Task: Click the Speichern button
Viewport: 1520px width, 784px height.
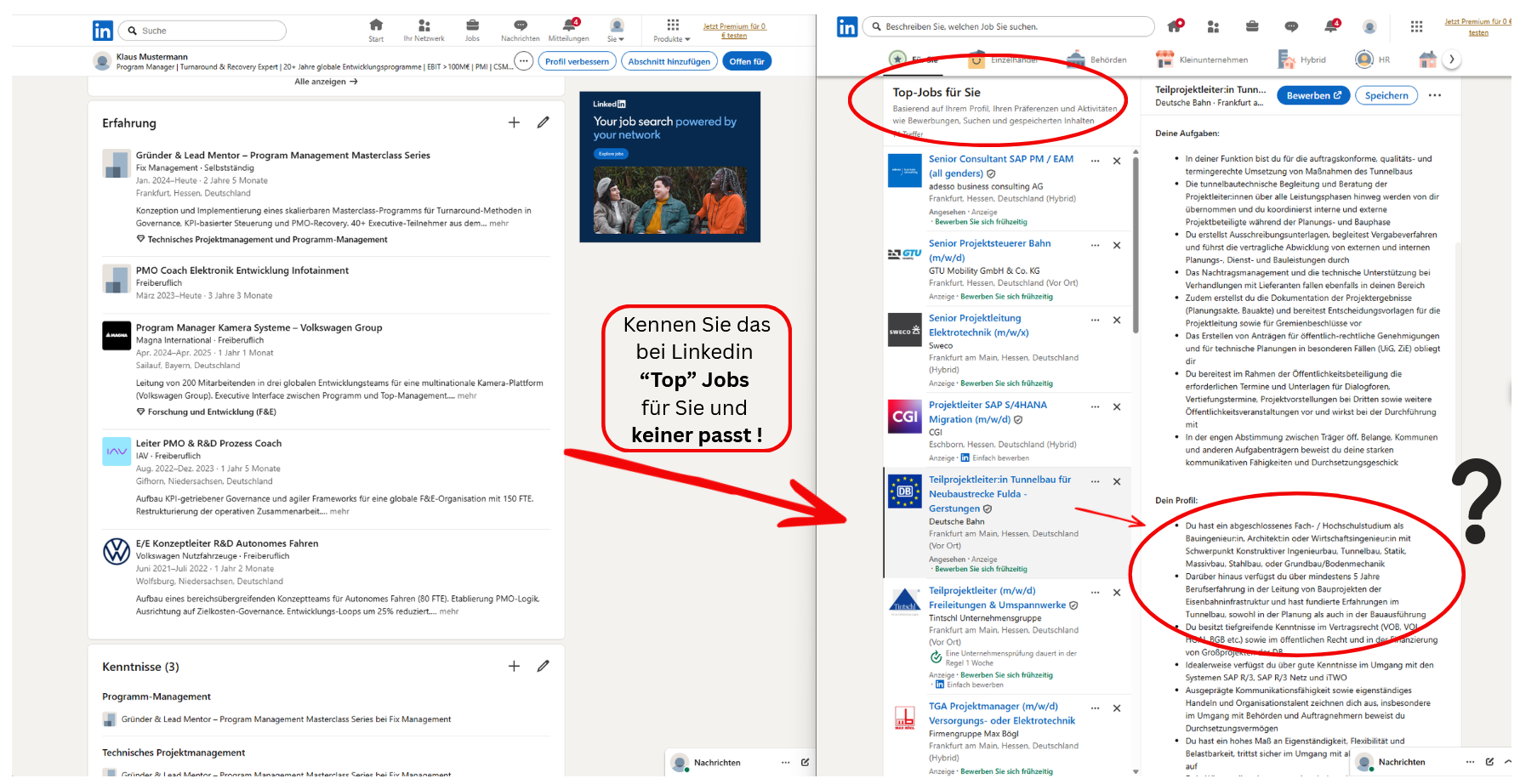Action: tap(1386, 95)
